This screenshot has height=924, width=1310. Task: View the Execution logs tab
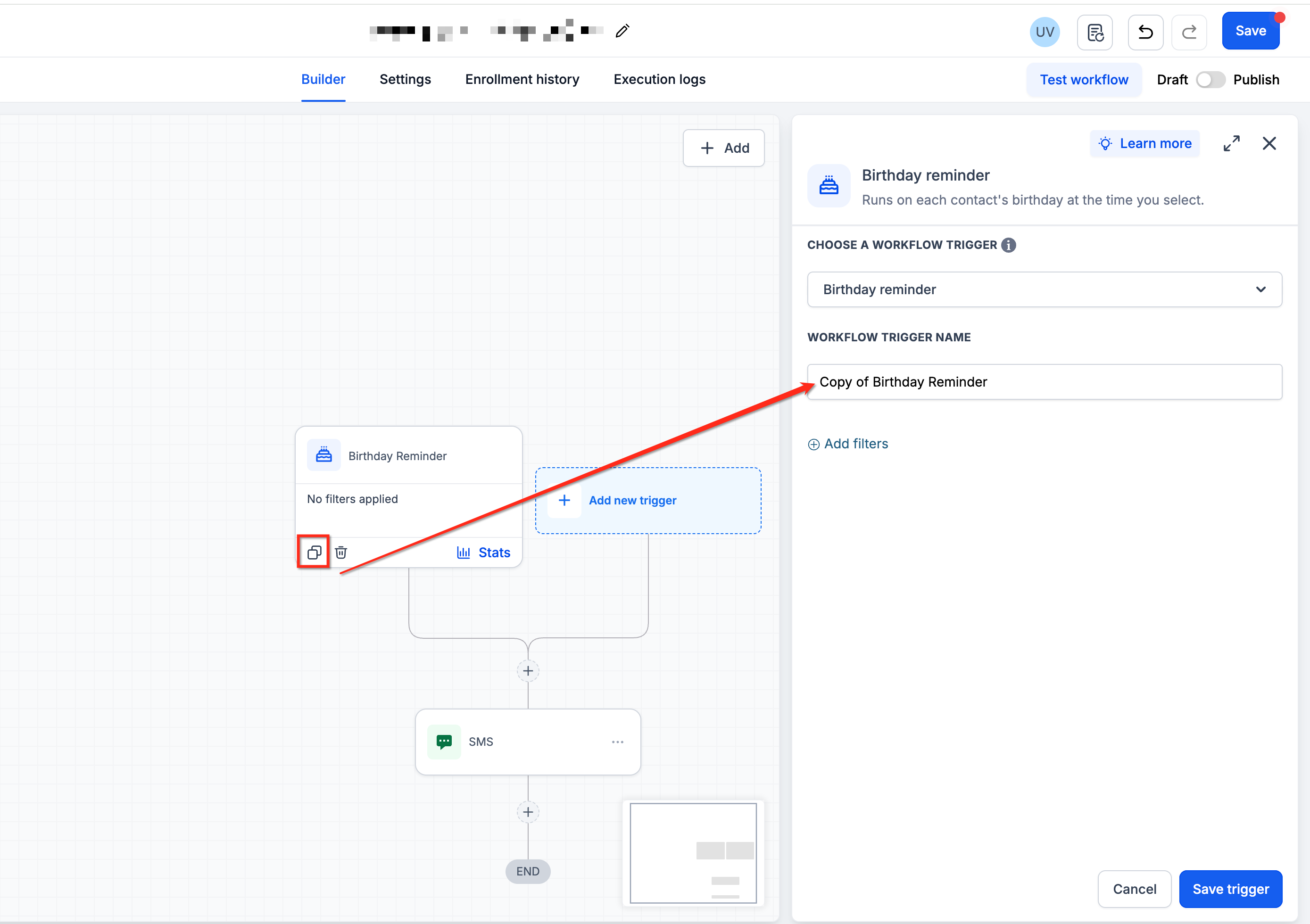[x=660, y=79]
